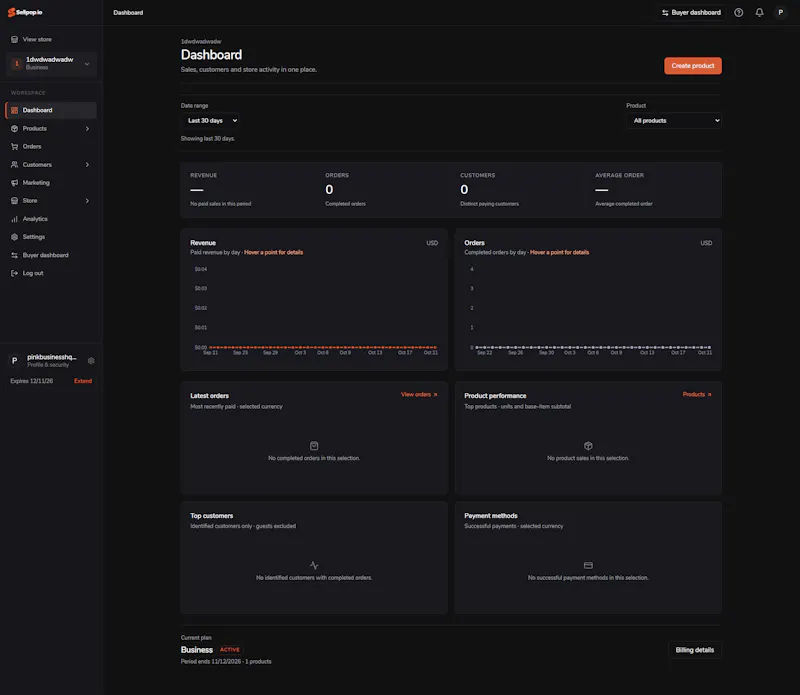The image size is (800, 695).
Task: Open Orders in the sidebar
Action: point(51,146)
